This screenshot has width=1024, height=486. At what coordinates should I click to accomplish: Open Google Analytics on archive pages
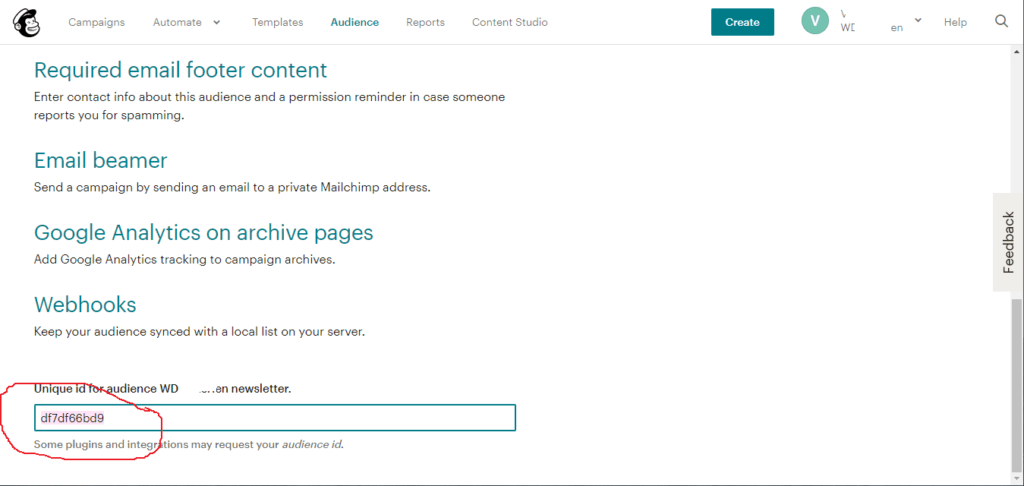(x=203, y=233)
